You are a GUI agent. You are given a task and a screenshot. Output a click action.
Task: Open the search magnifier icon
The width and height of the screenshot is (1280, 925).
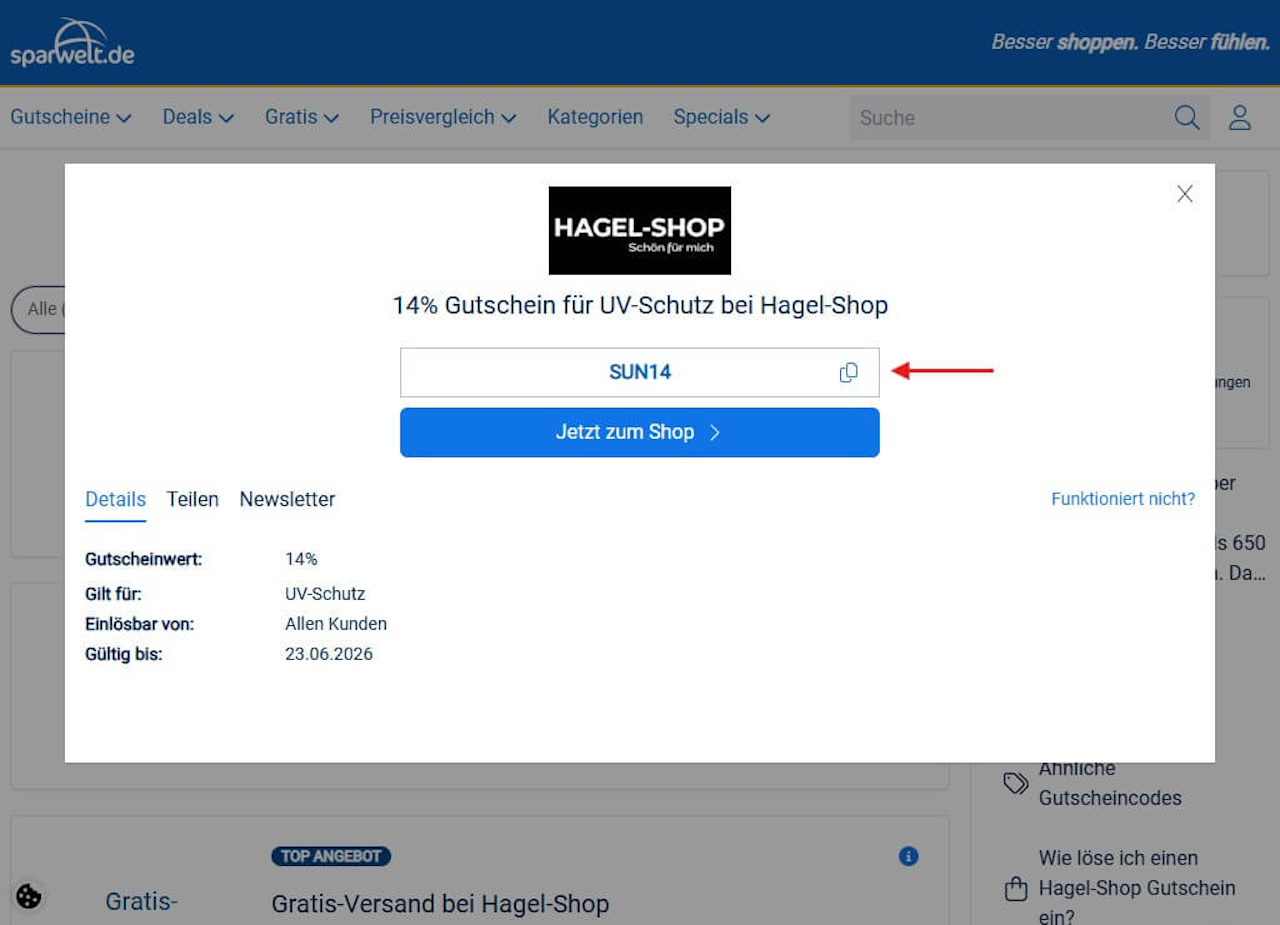1187,118
